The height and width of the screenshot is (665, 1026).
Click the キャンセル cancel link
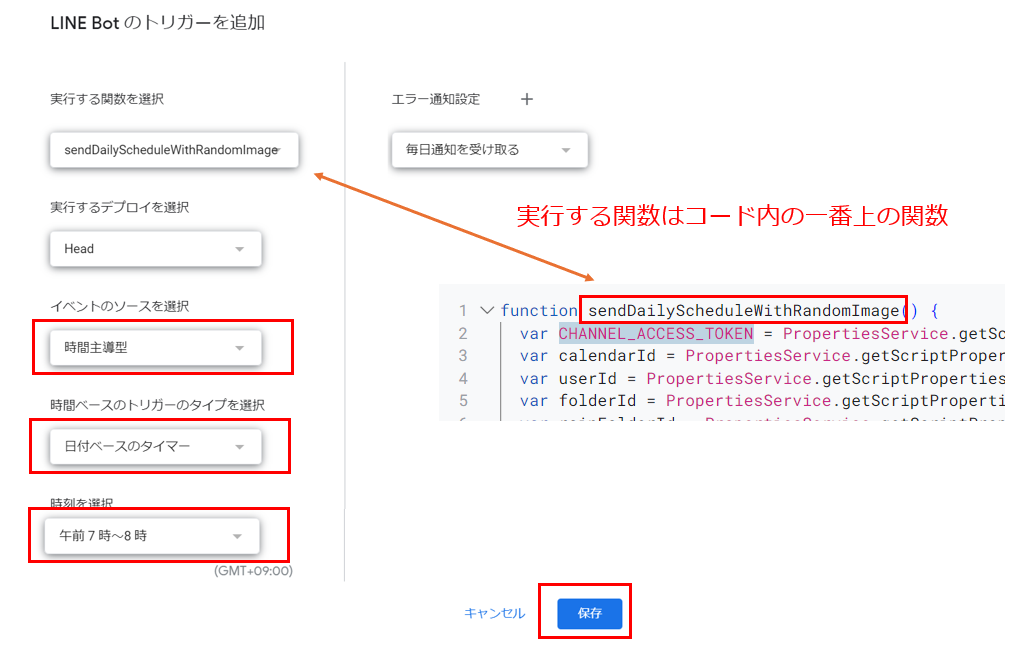(494, 613)
